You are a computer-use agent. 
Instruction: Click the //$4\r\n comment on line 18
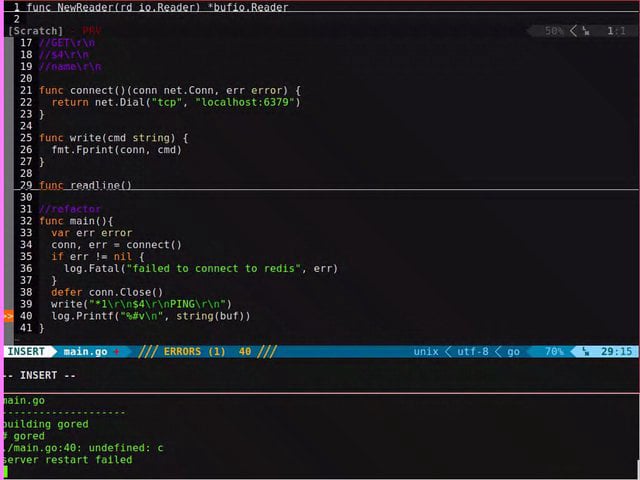(64, 55)
